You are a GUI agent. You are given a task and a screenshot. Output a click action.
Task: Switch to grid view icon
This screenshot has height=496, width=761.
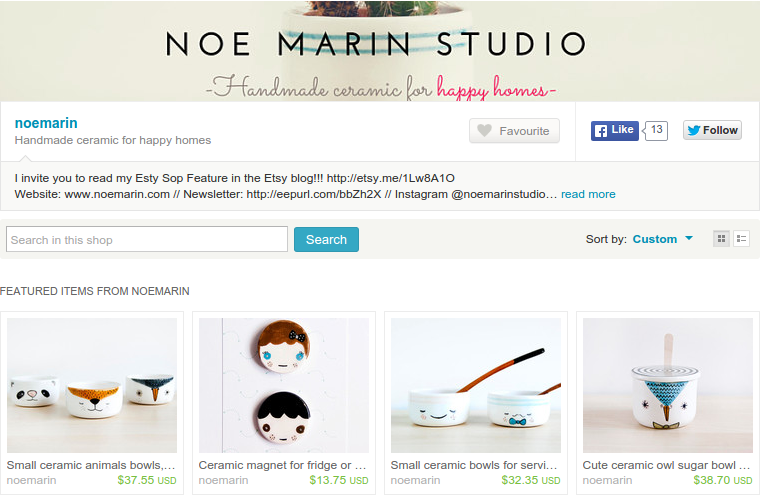pyautogui.click(x=721, y=239)
